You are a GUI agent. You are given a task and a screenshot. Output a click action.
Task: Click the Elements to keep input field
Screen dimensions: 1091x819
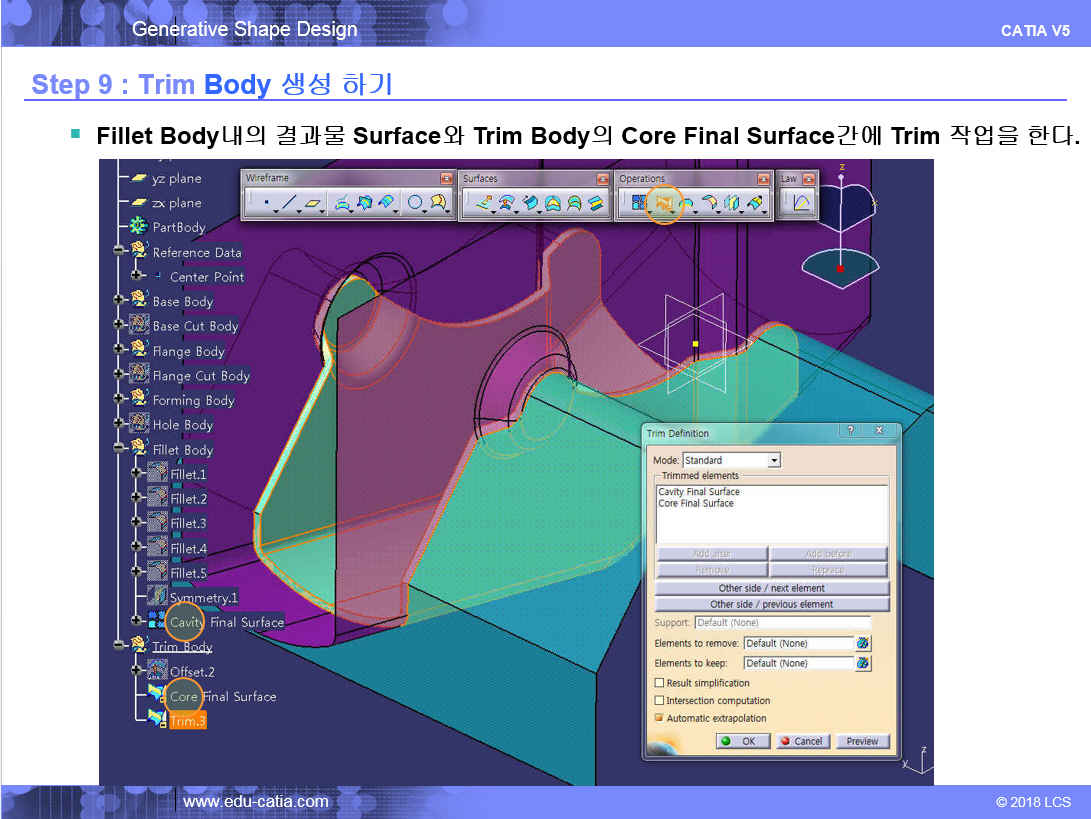point(798,663)
